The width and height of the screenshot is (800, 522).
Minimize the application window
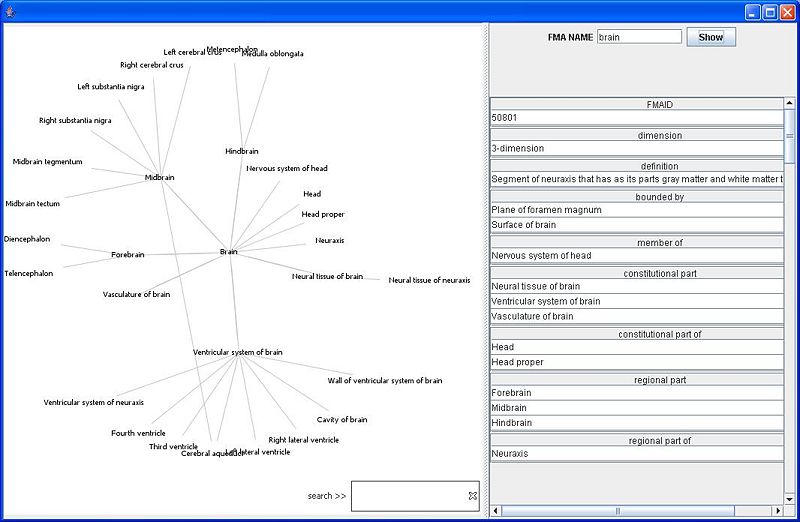coord(751,11)
